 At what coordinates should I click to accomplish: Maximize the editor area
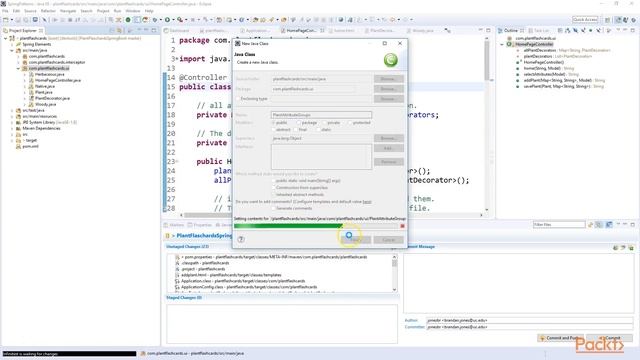pyautogui.click(x=488, y=30)
